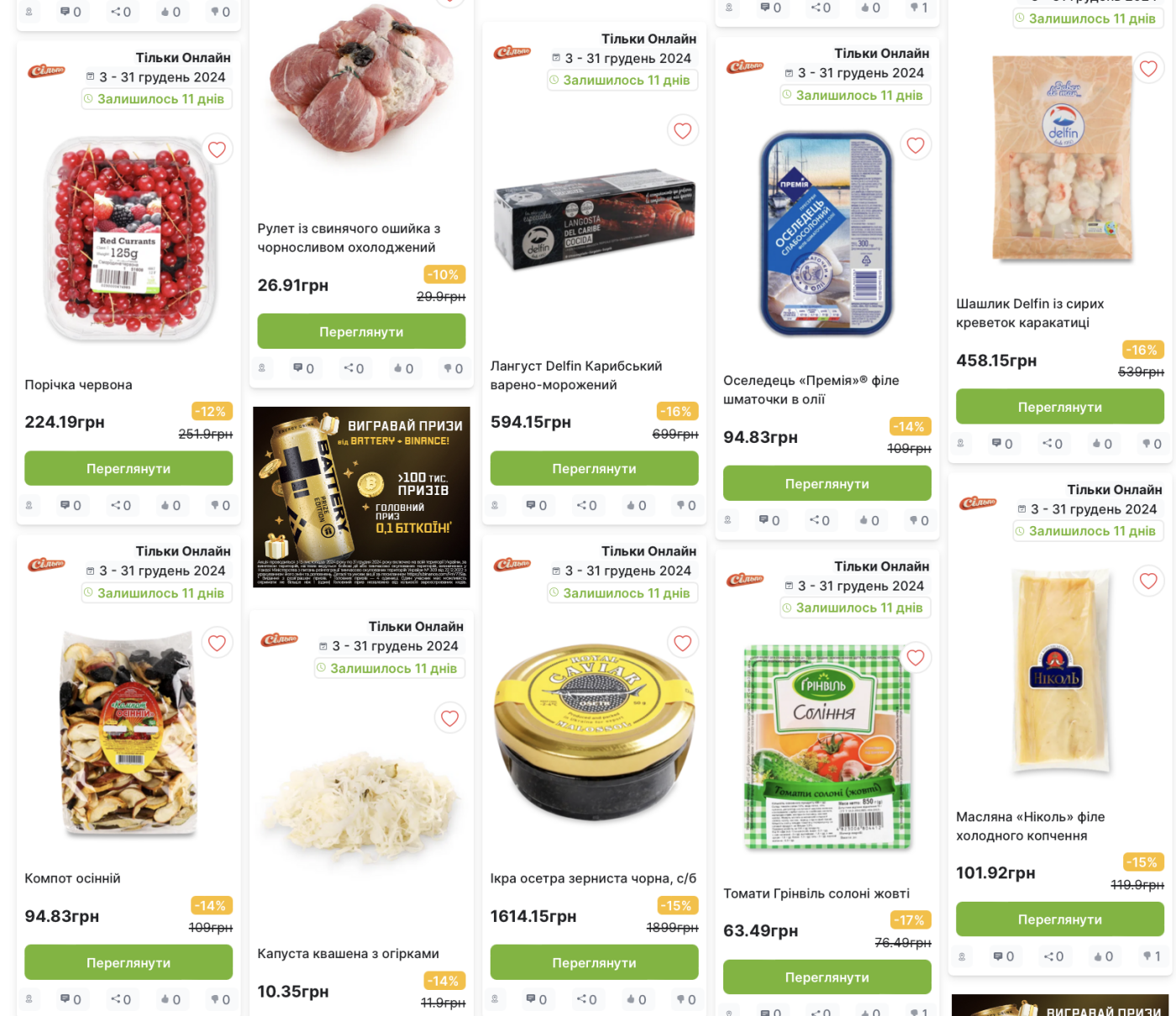Screen dimensions: 1176x1016
Task: Click Переглянути for Томати Грінвіль солоні жовті
Action: pos(827,977)
